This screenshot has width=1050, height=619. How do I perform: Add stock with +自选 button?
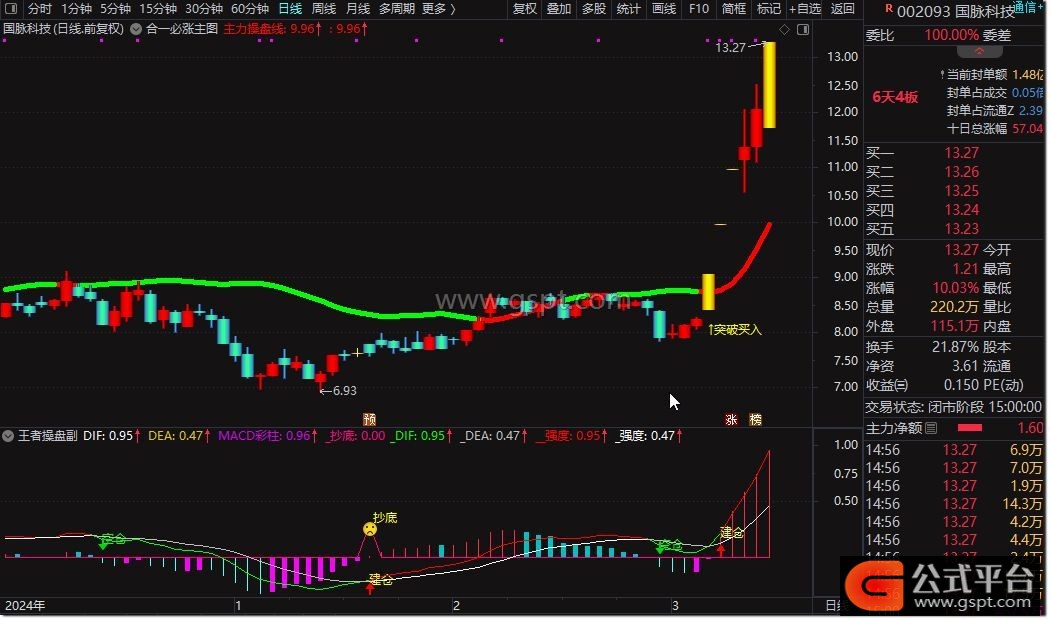pyautogui.click(x=805, y=9)
